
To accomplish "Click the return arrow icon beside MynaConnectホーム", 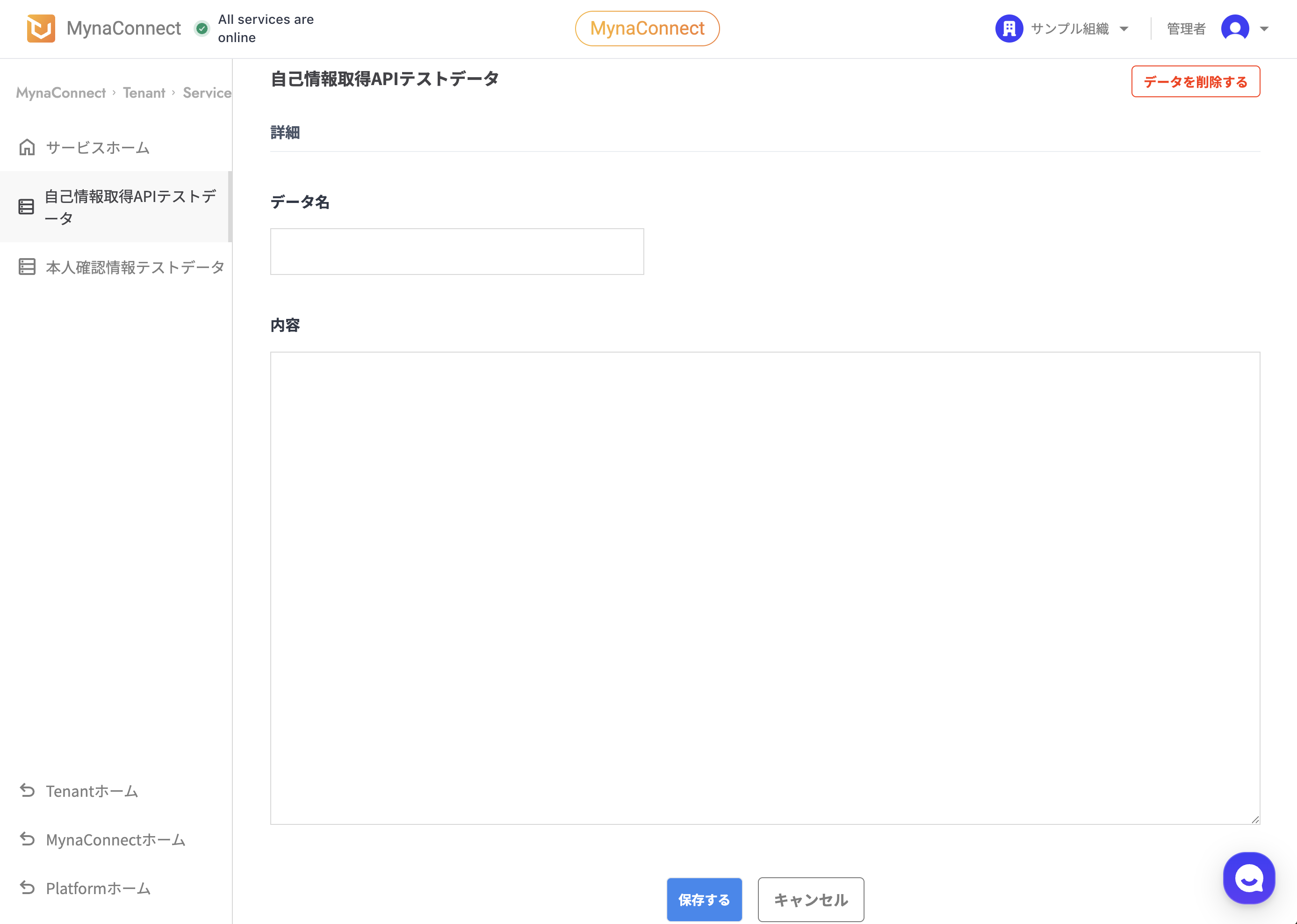I will 27,838.
